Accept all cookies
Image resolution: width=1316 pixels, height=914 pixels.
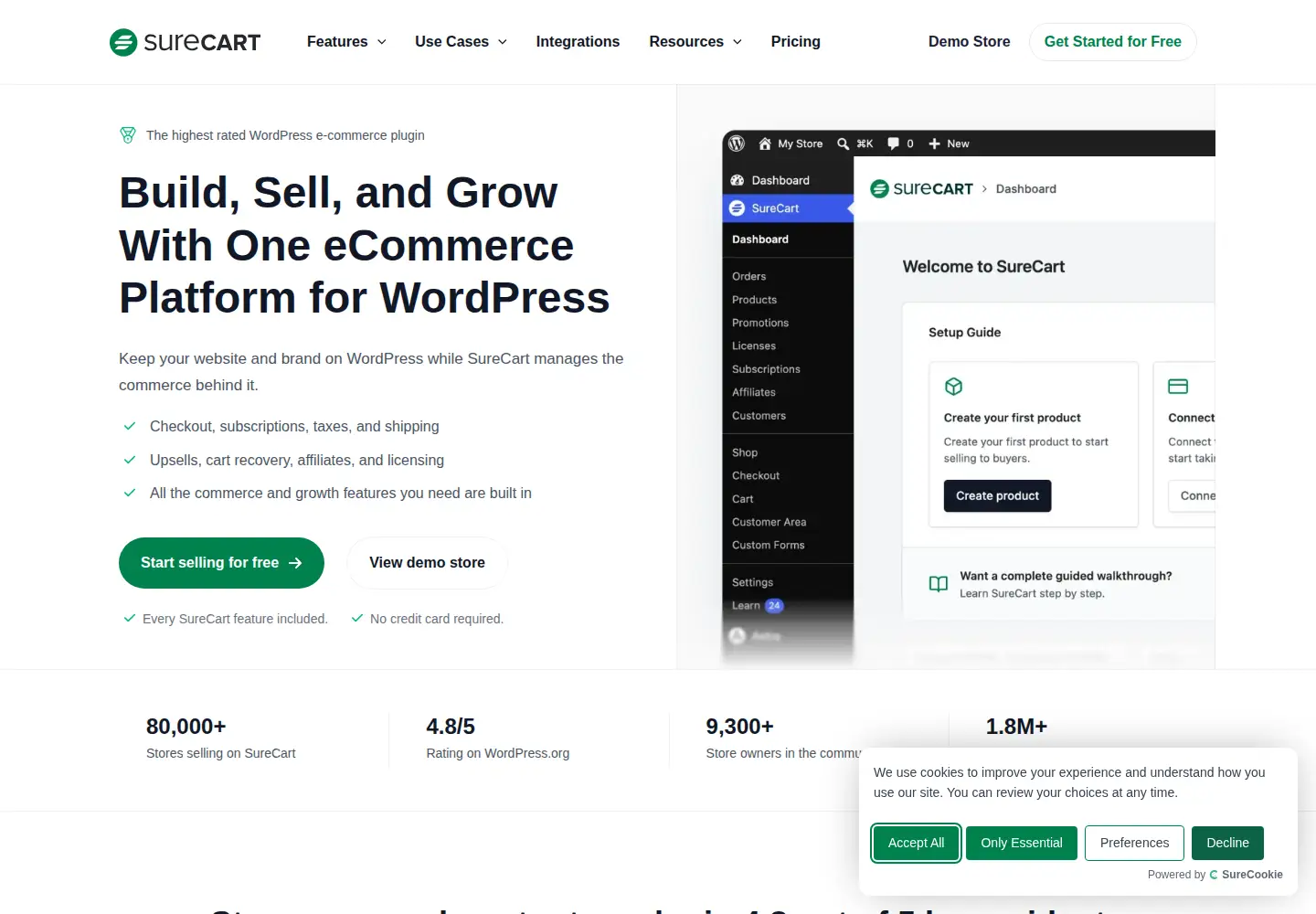coord(916,843)
